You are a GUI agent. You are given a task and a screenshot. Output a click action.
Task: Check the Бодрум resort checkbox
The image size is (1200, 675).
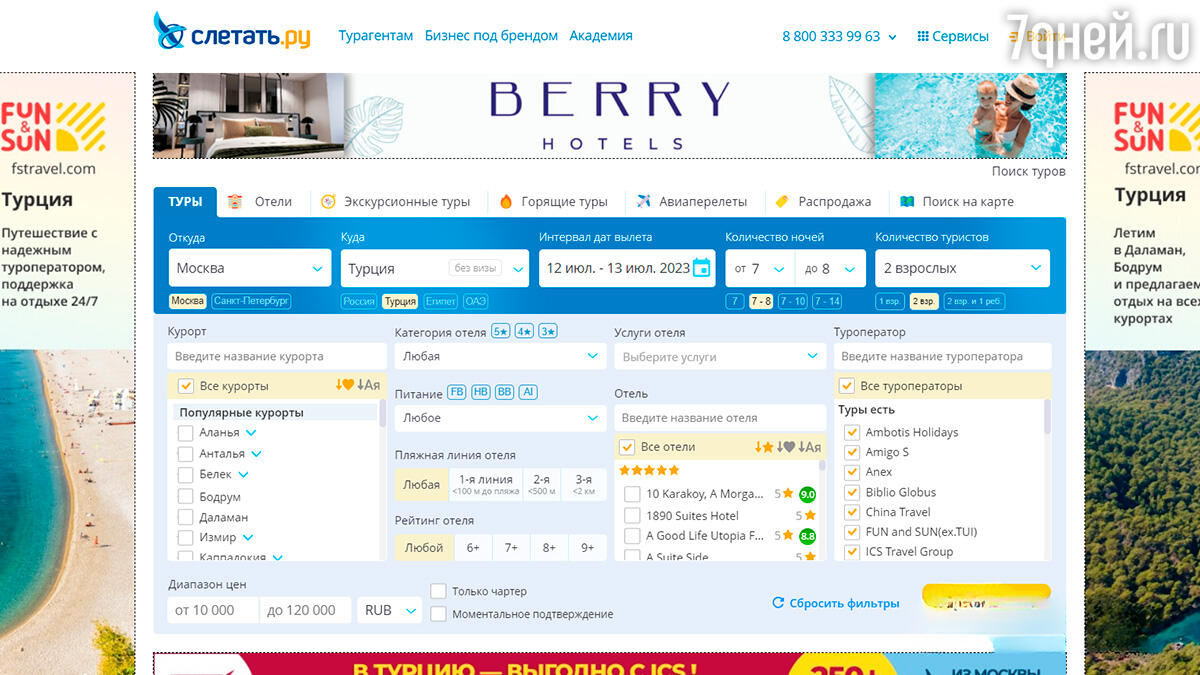[185, 496]
